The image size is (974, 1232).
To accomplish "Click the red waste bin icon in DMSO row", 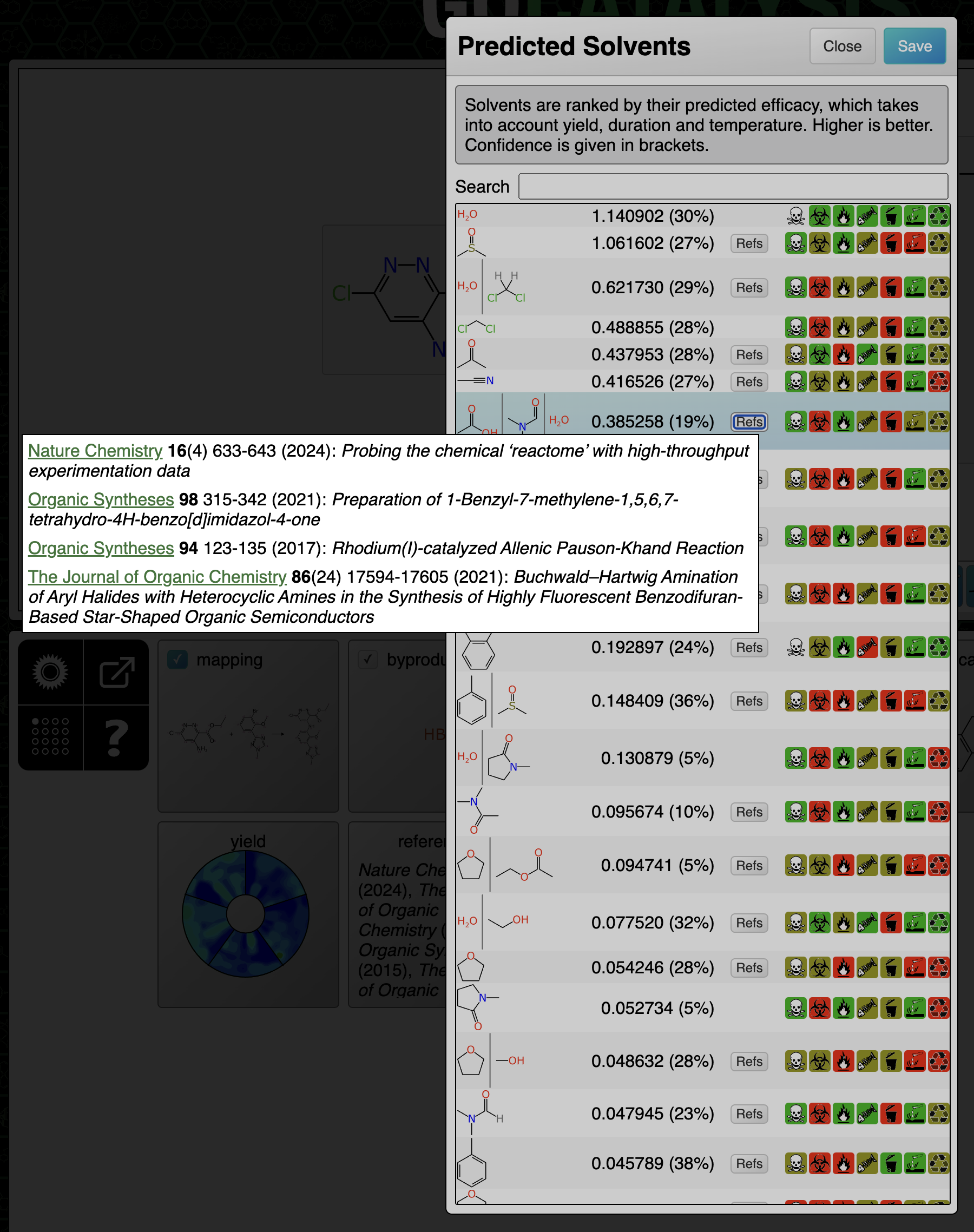I will (x=891, y=243).
